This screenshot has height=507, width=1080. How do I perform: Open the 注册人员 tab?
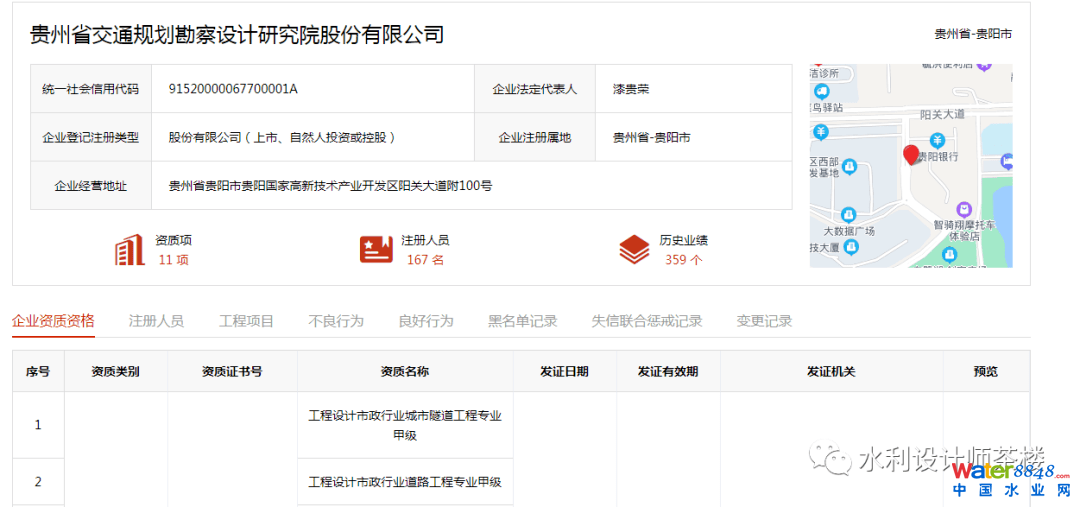(x=156, y=321)
